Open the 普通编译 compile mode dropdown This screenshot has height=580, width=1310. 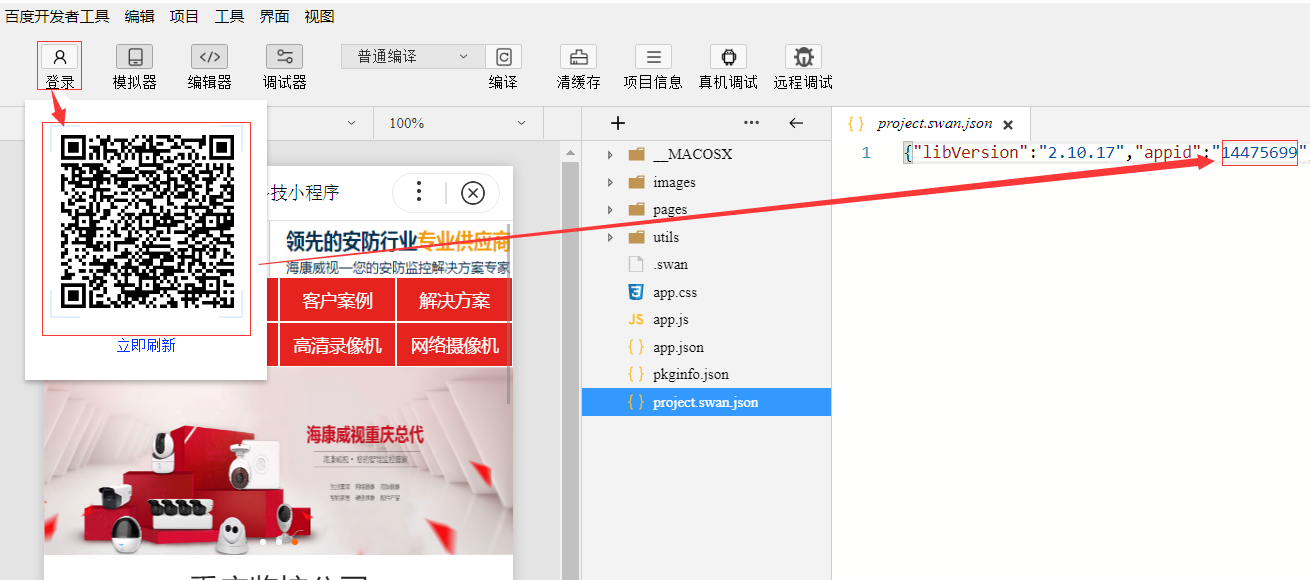[x=411, y=56]
